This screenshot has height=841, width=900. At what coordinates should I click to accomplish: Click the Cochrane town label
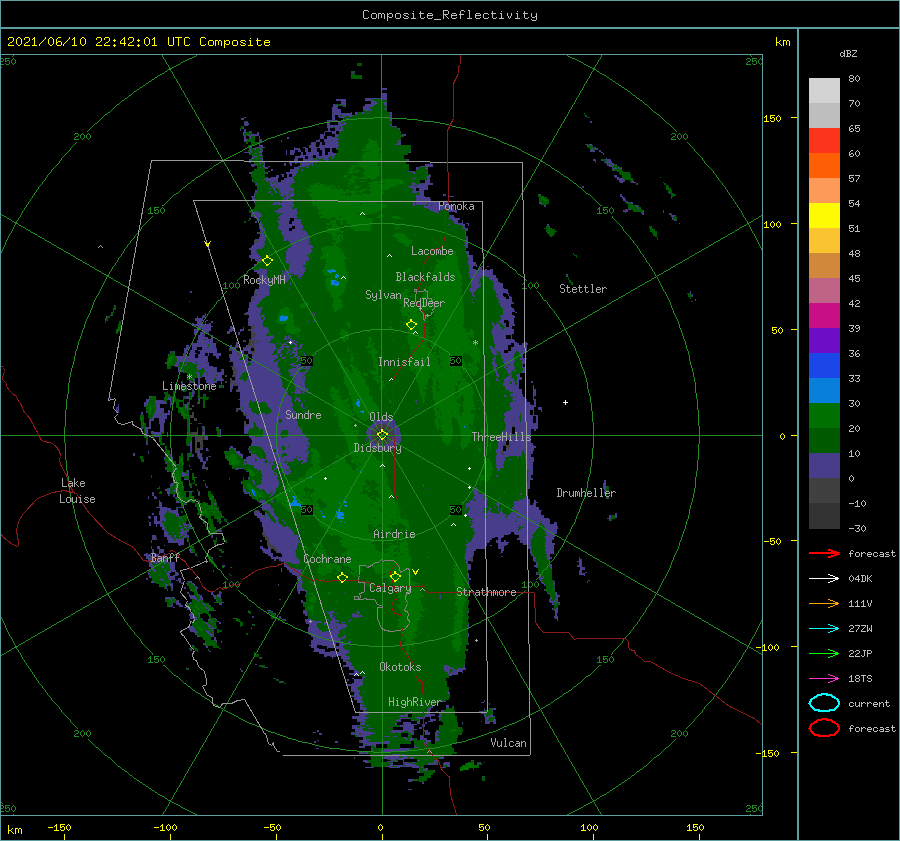click(x=327, y=559)
